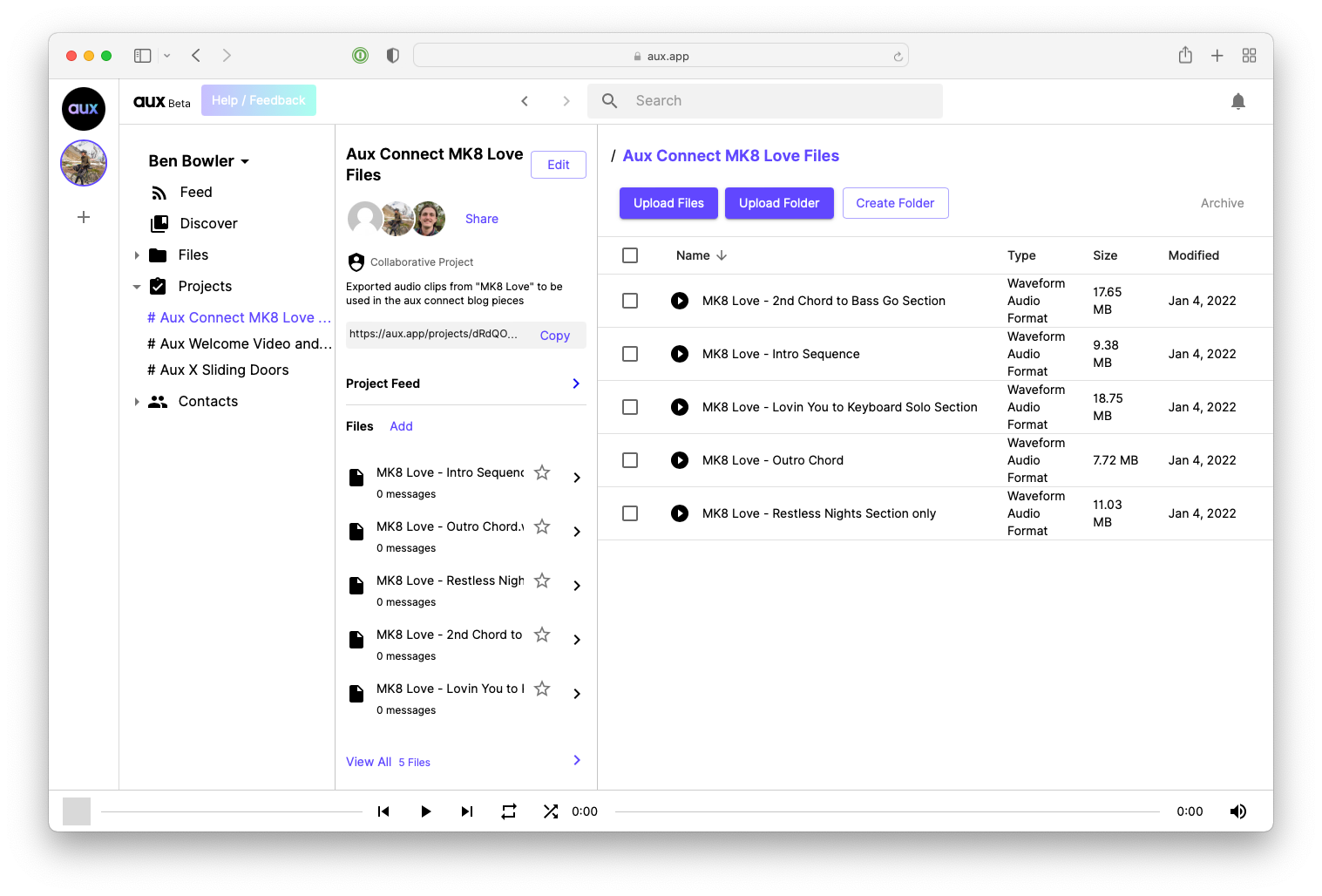The height and width of the screenshot is (896, 1322).
Task: Click the 1Password extension icon
Action: (360, 56)
